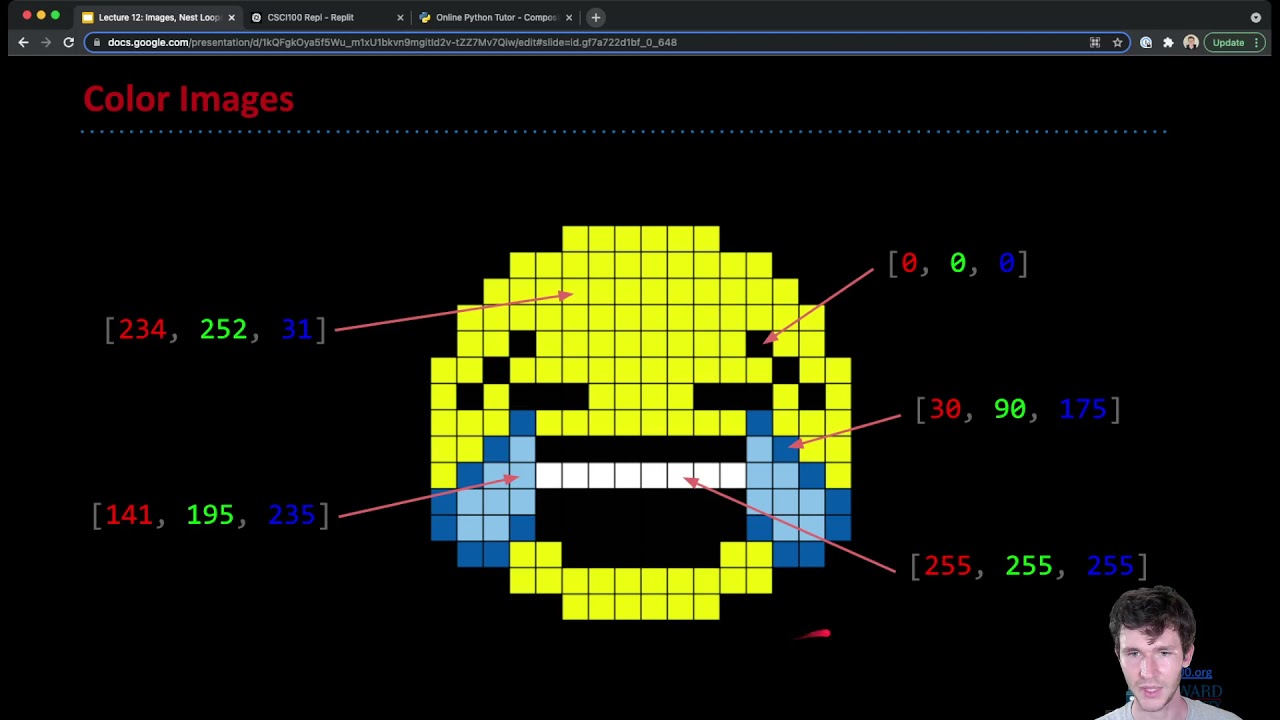The height and width of the screenshot is (720, 1280).
Task: Open the extension icon beside the puzzle icon
Action: coord(1146,42)
